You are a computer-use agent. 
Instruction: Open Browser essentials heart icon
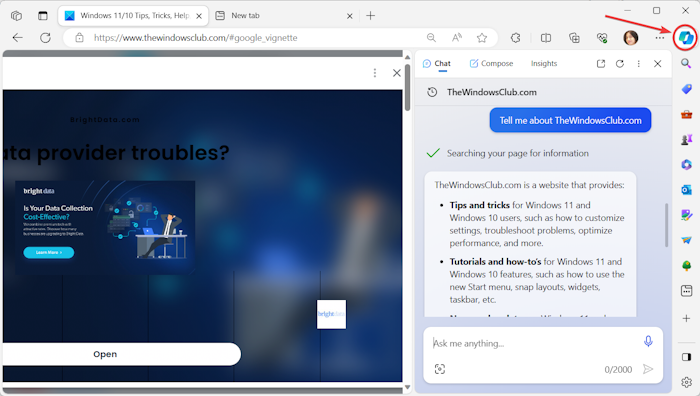click(x=602, y=38)
